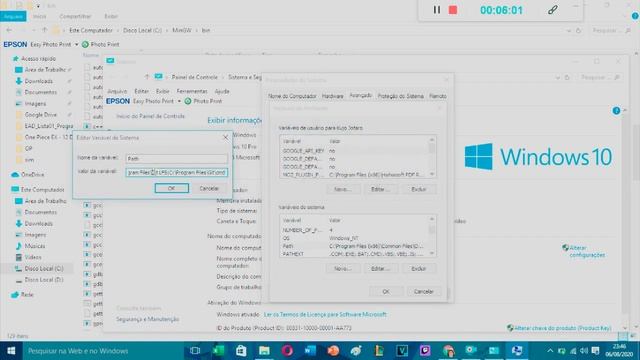The image size is (640, 360).
Task: Open the notification center icon
Action: coord(596,351)
